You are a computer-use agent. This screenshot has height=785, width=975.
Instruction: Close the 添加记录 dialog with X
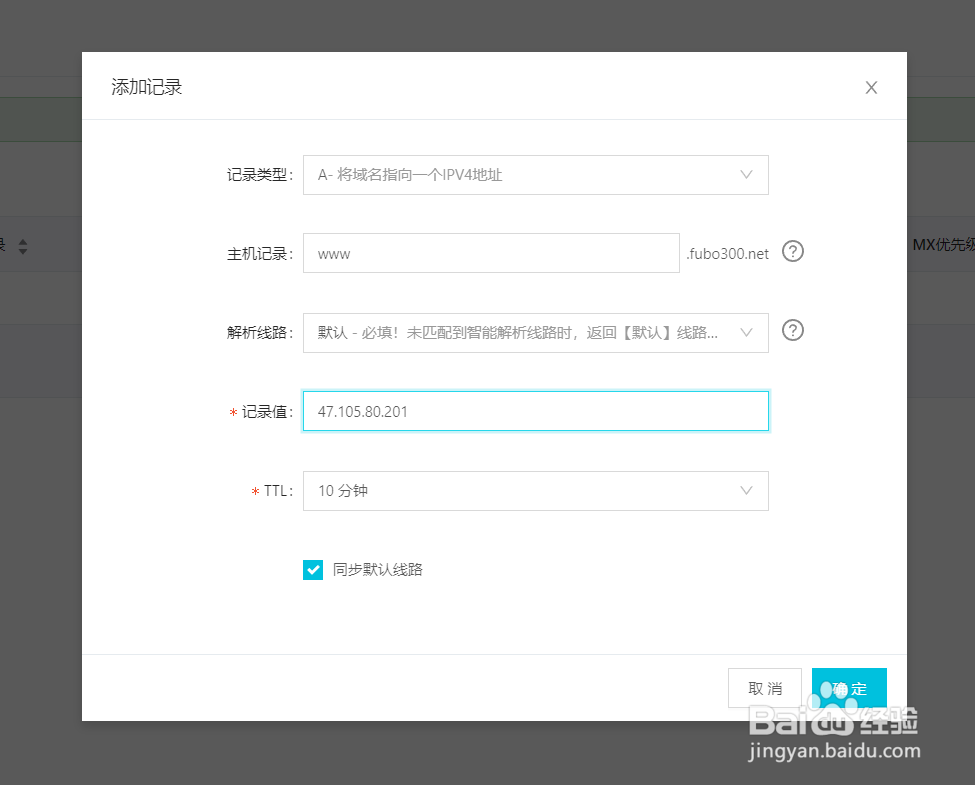pos(871,87)
